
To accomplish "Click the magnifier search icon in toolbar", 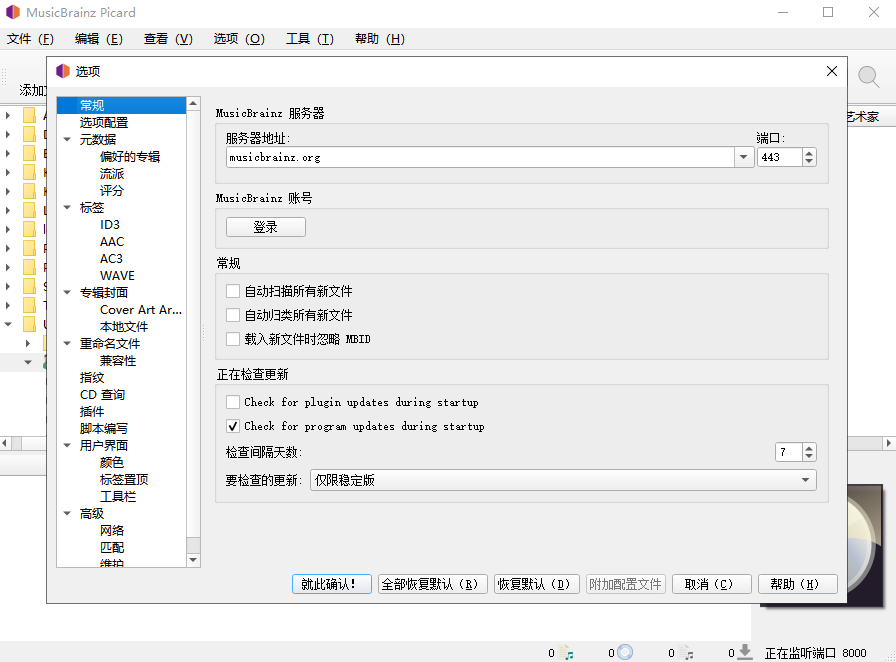I will pos(868,77).
